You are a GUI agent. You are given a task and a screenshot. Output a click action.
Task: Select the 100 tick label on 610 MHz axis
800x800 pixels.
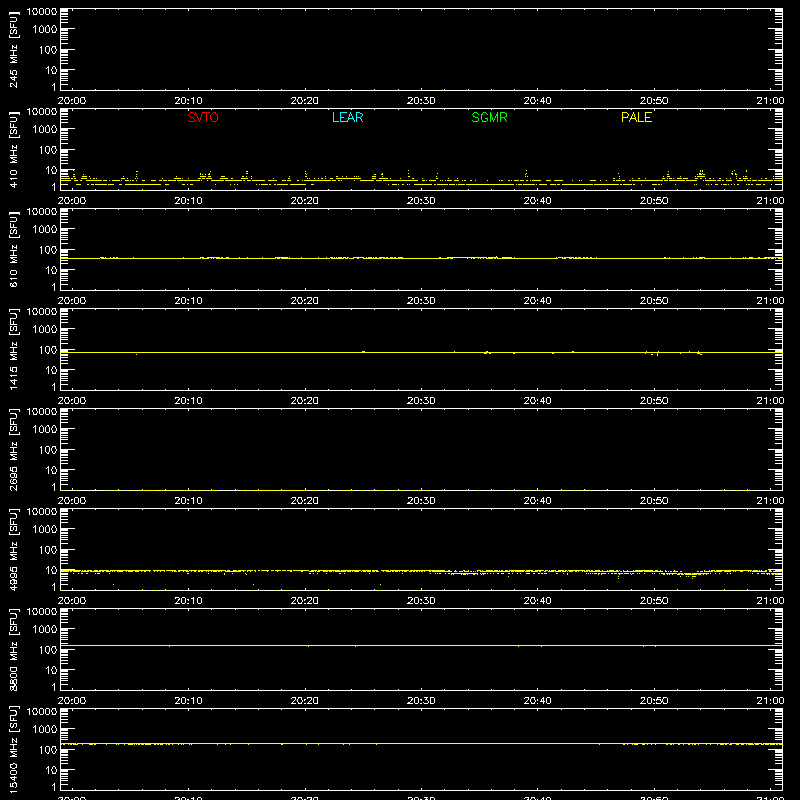(48, 250)
